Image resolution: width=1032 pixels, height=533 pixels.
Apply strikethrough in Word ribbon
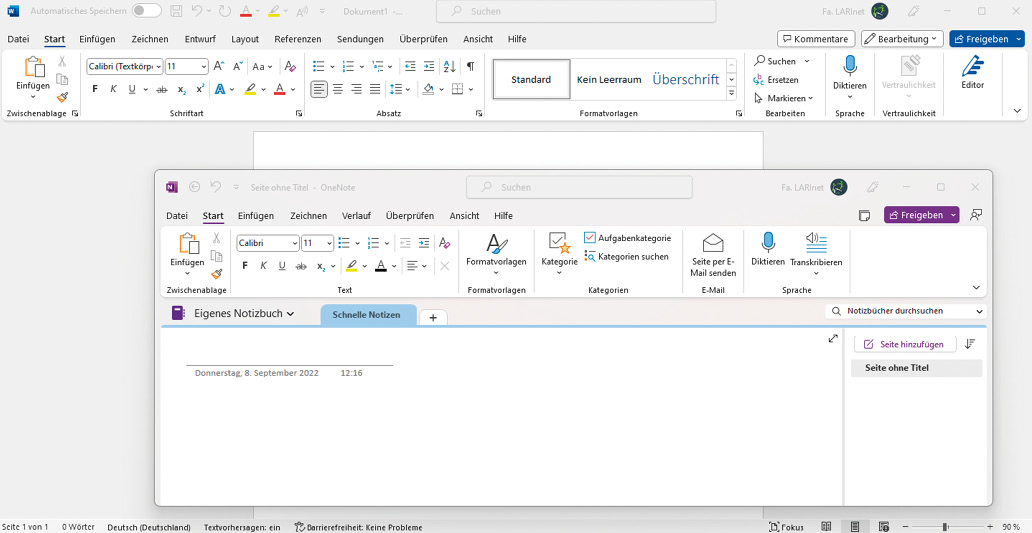[161, 89]
